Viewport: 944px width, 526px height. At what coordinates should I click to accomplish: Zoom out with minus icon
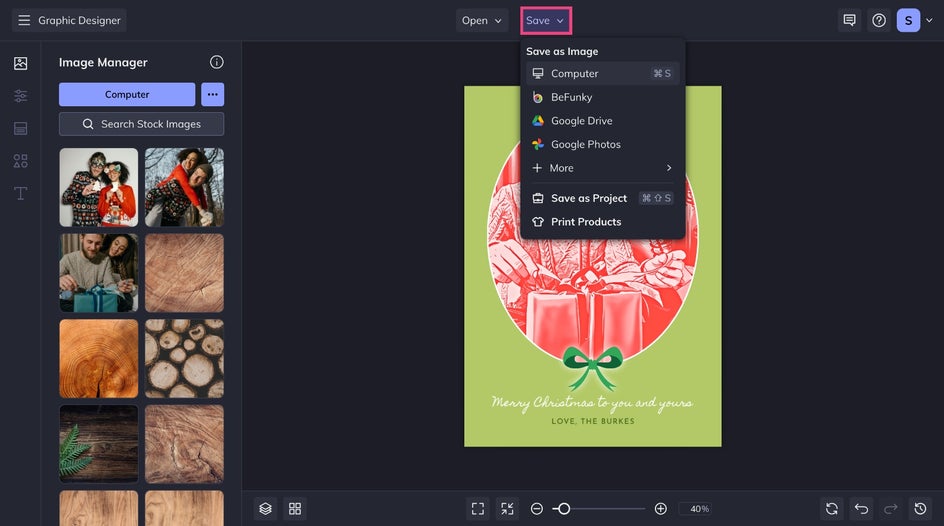click(x=536, y=509)
